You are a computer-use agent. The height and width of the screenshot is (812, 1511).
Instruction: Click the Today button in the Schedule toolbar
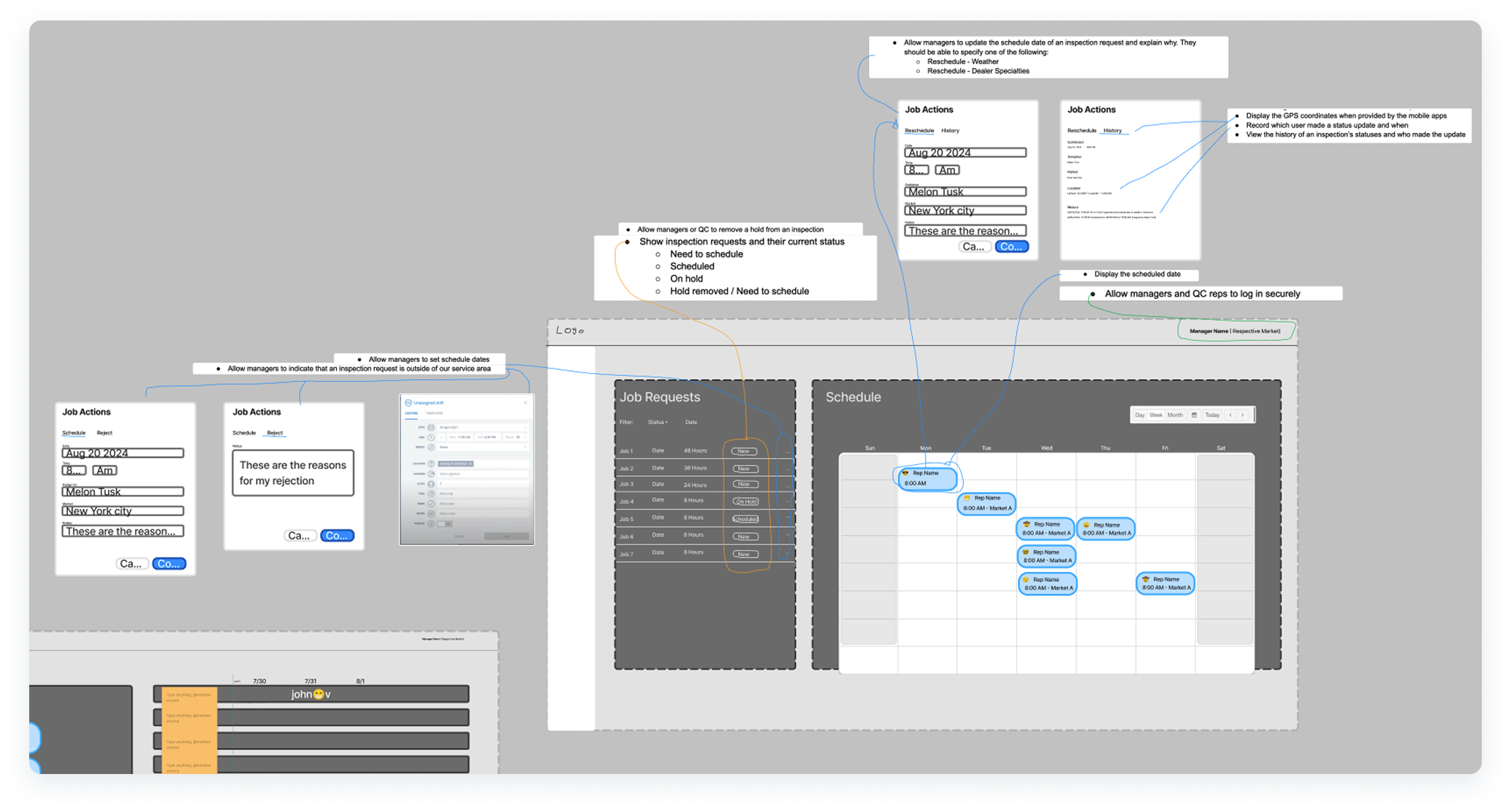click(x=1212, y=415)
